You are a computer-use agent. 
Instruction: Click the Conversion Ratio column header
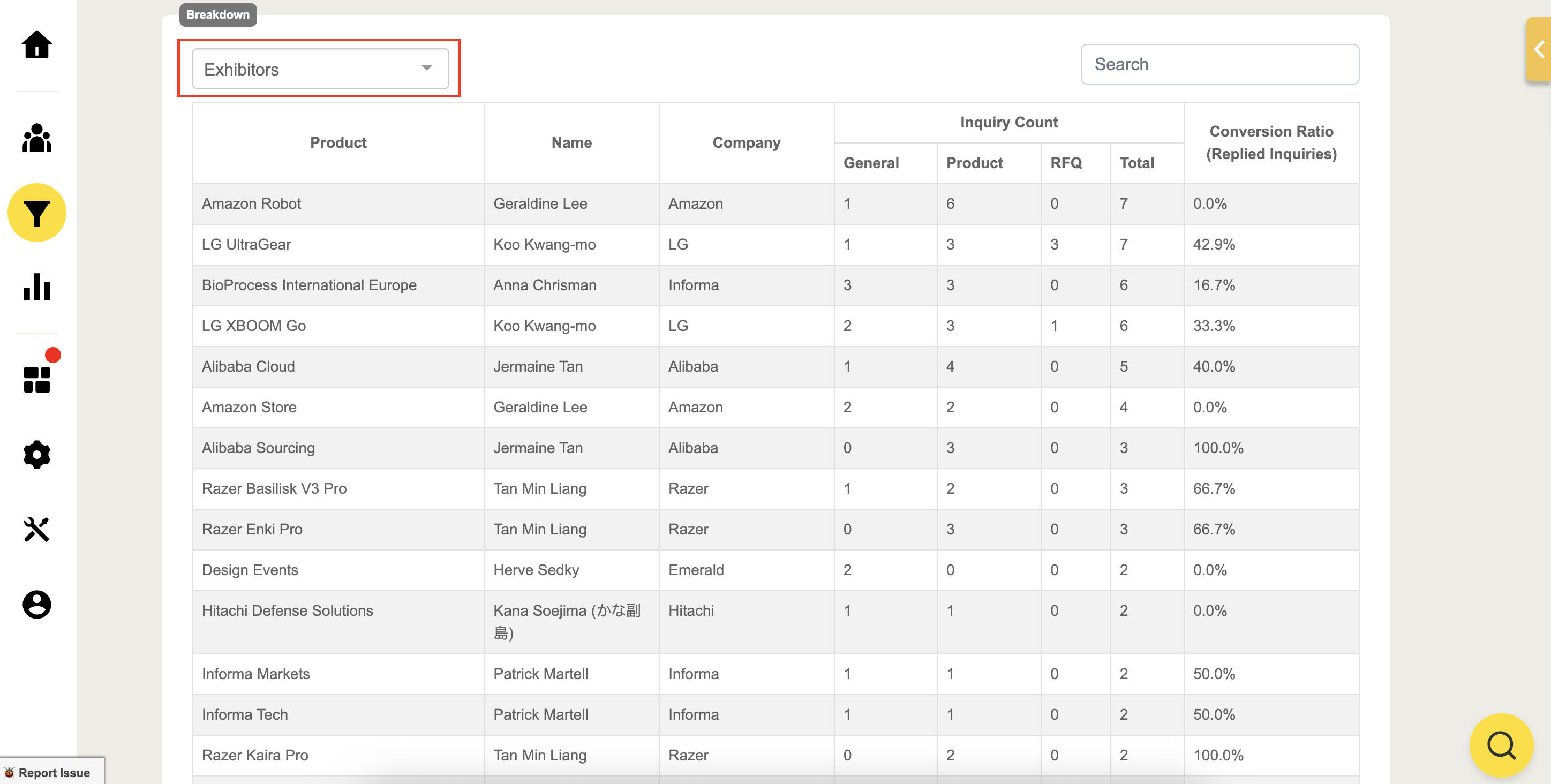1270,142
